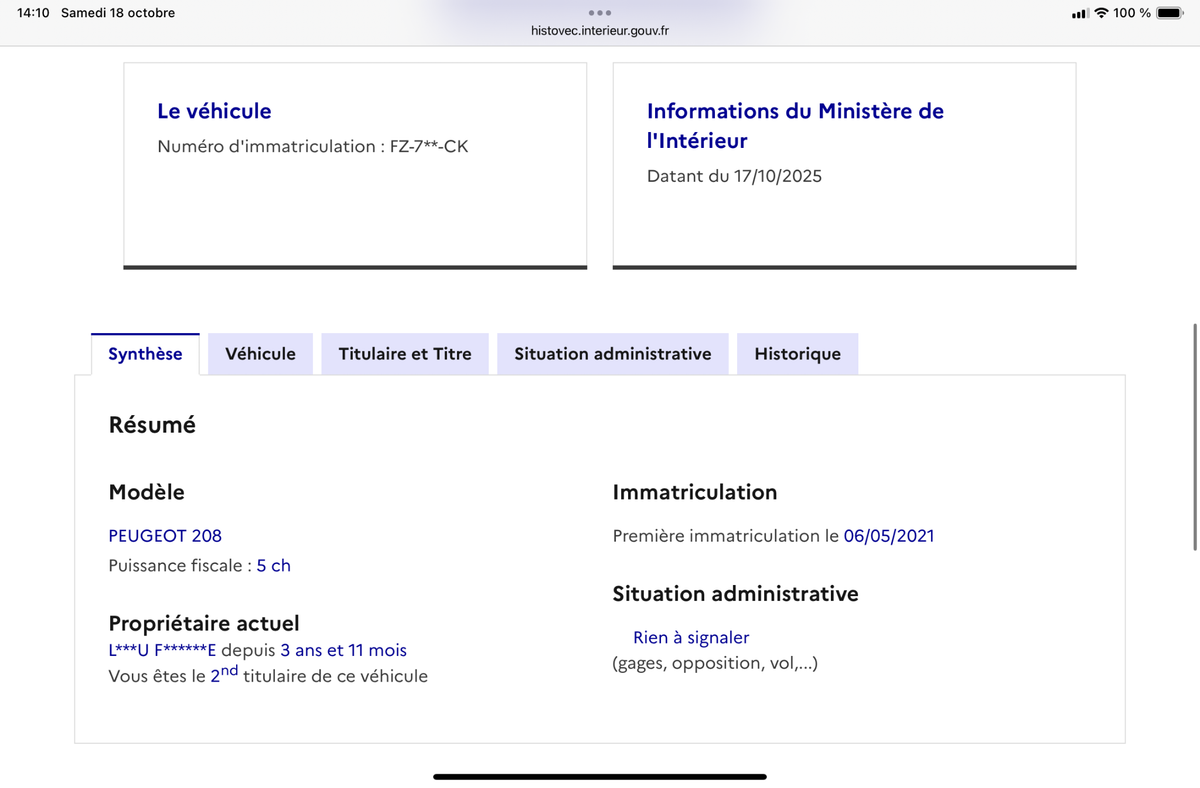
Task: Click the Rien à signaler status
Action: [690, 638]
